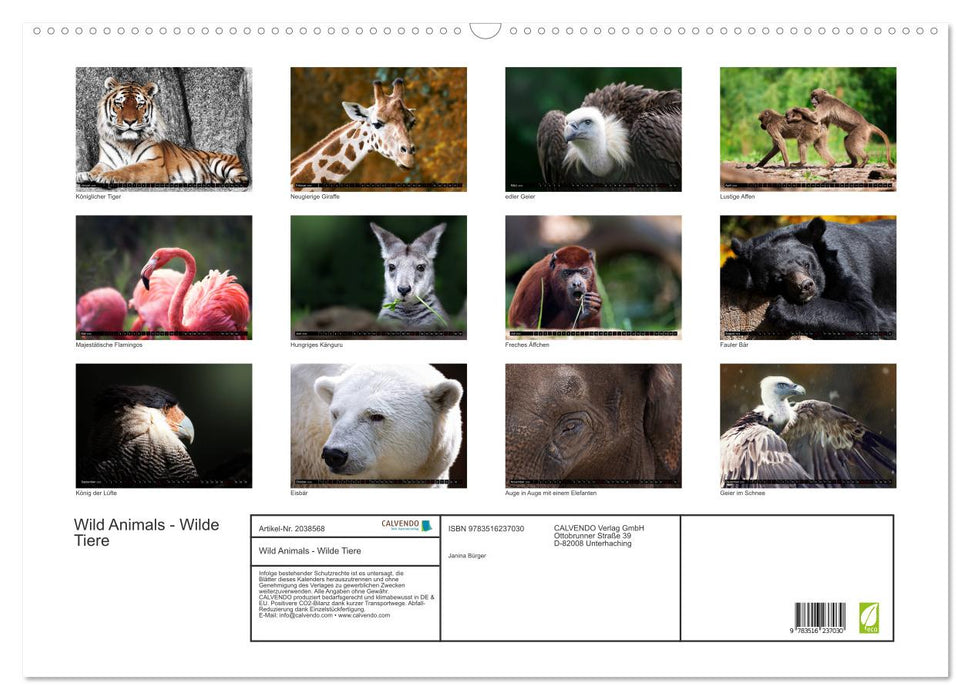971x700 pixels.
Task: Select the Artikel-Nr. 2038568 field
Action: coord(294,528)
